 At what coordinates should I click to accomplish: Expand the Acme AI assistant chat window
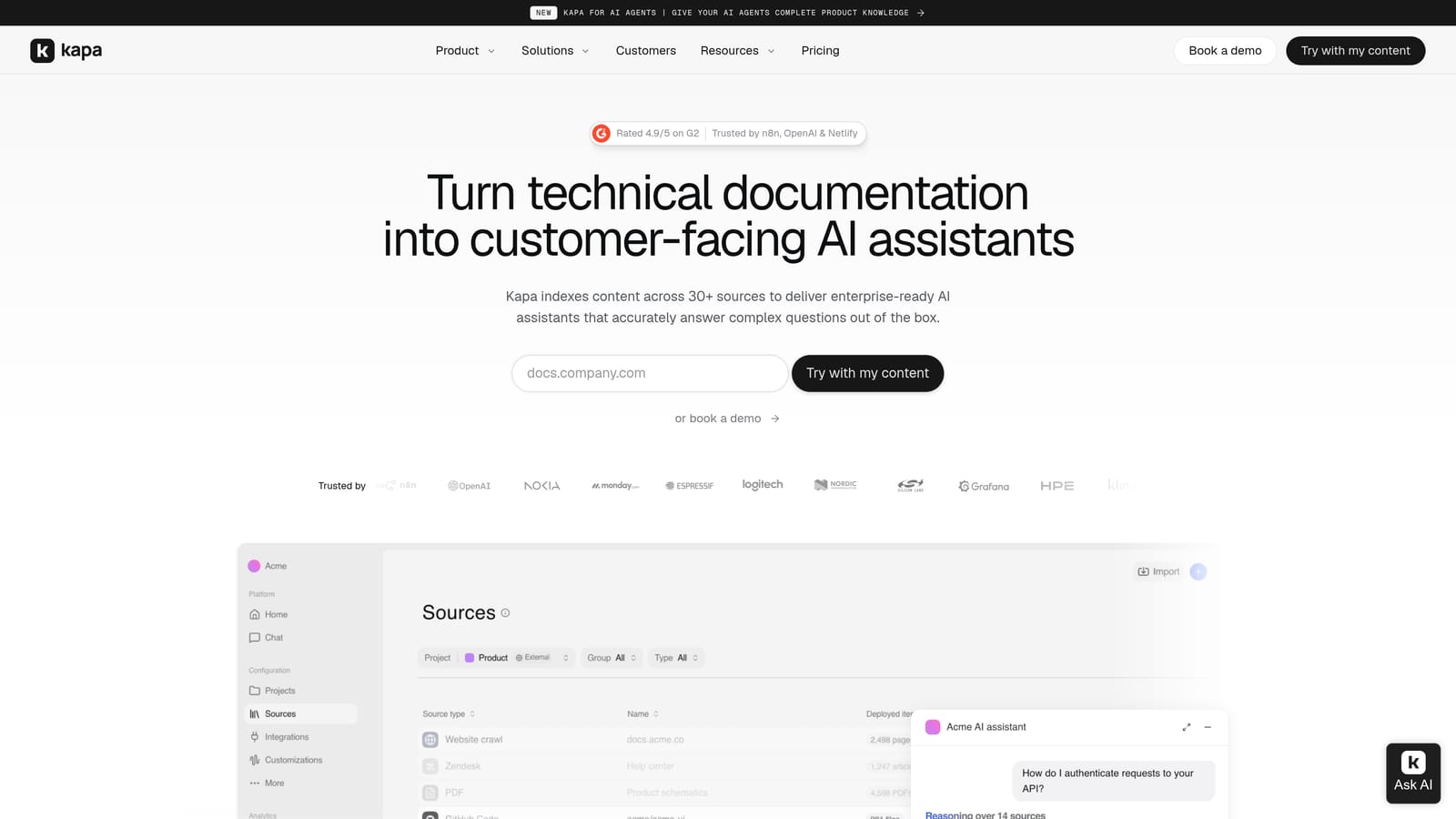[1187, 727]
